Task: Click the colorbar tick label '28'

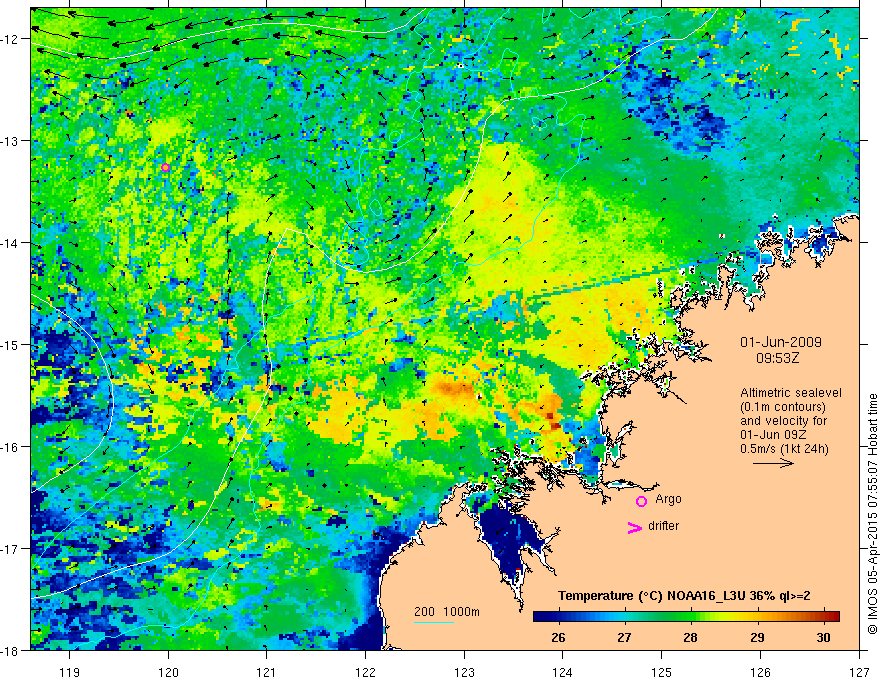Action: click(x=690, y=637)
